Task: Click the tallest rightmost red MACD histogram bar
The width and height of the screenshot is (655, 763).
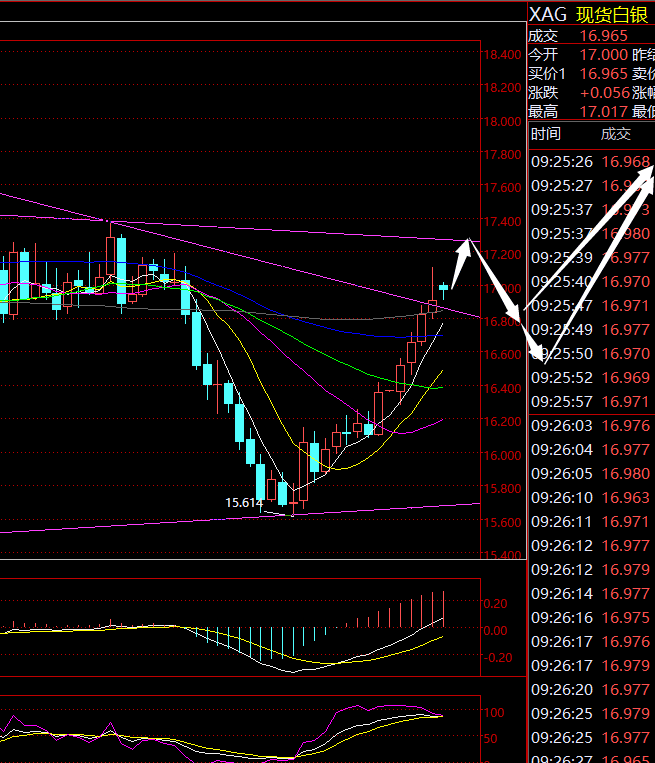Action: coord(443,609)
